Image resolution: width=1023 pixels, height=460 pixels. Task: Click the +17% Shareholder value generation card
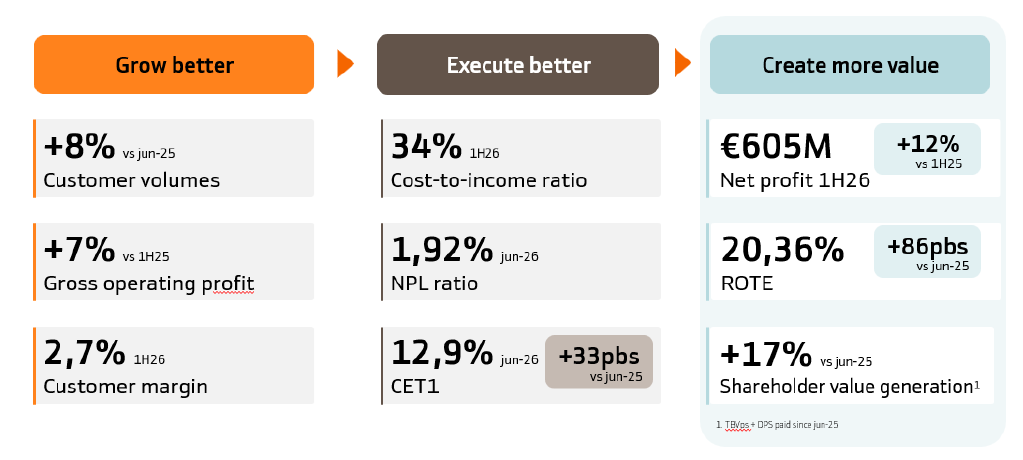(x=850, y=365)
